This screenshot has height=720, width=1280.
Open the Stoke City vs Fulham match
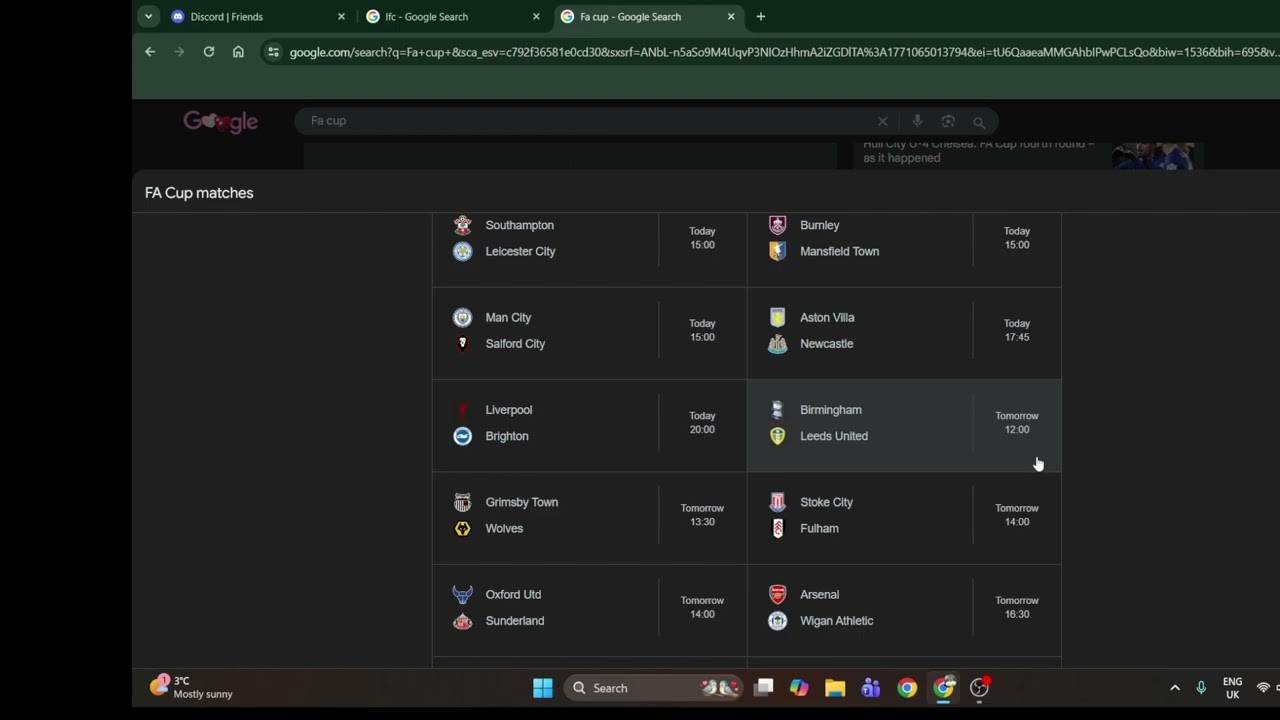tap(904, 517)
